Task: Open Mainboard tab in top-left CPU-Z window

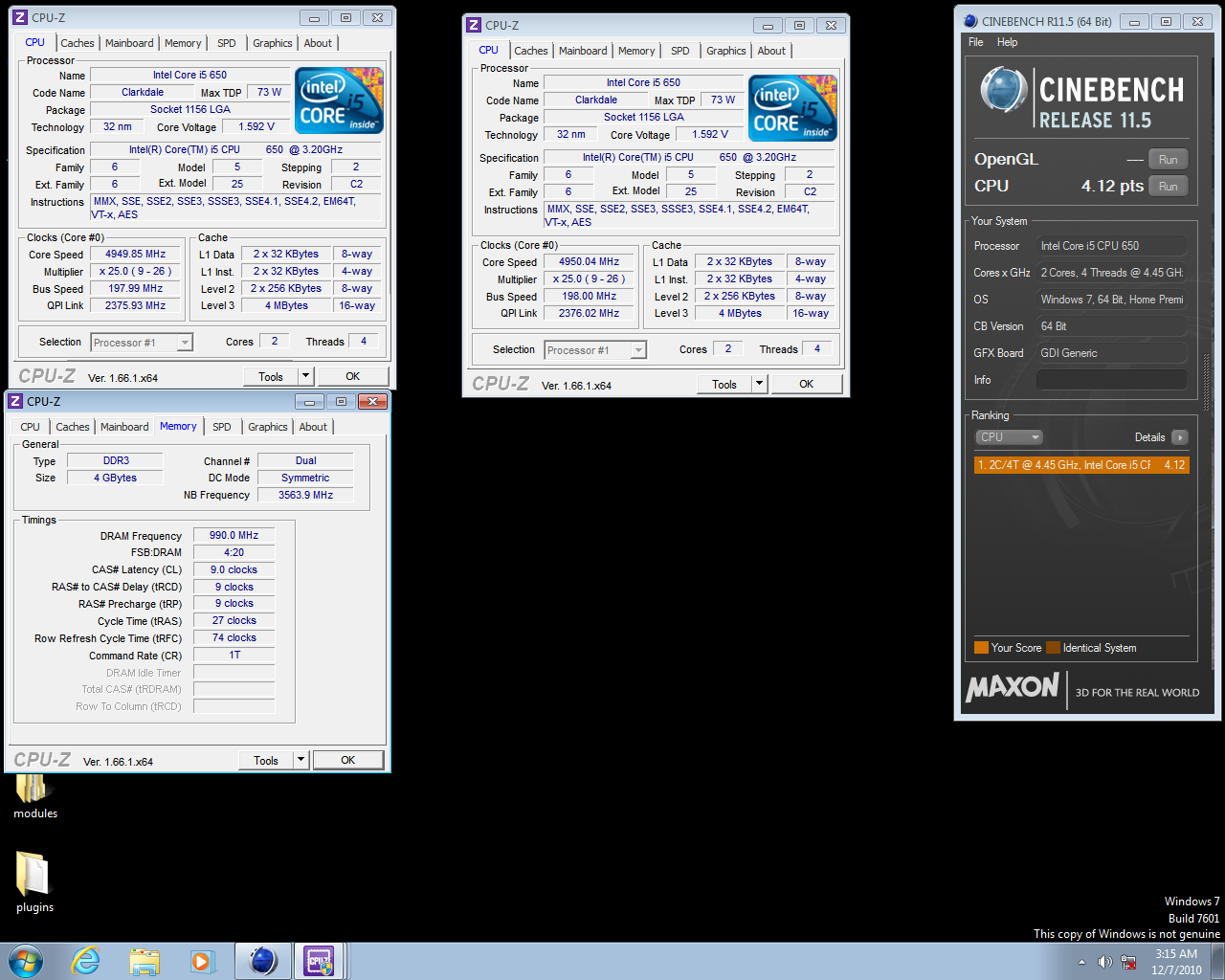Action: [129, 43]
